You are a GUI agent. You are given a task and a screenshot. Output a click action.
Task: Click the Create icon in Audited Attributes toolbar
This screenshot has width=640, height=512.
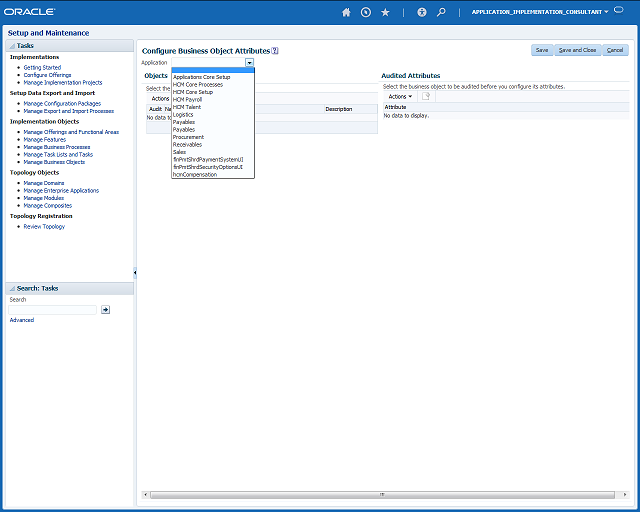click(426, 96)
